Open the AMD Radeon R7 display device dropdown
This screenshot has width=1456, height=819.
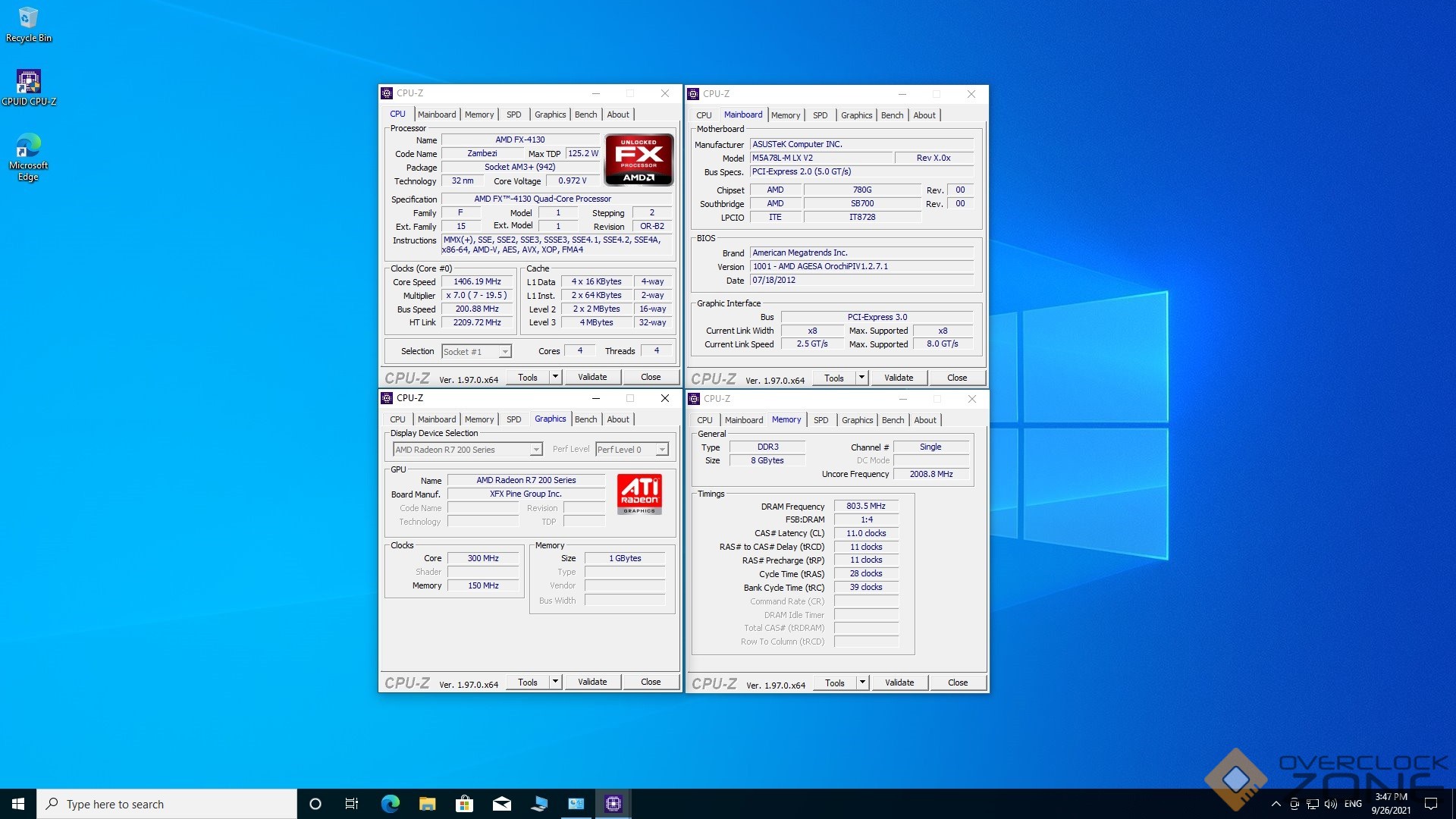pyautogui.click(x=535, y=450)
